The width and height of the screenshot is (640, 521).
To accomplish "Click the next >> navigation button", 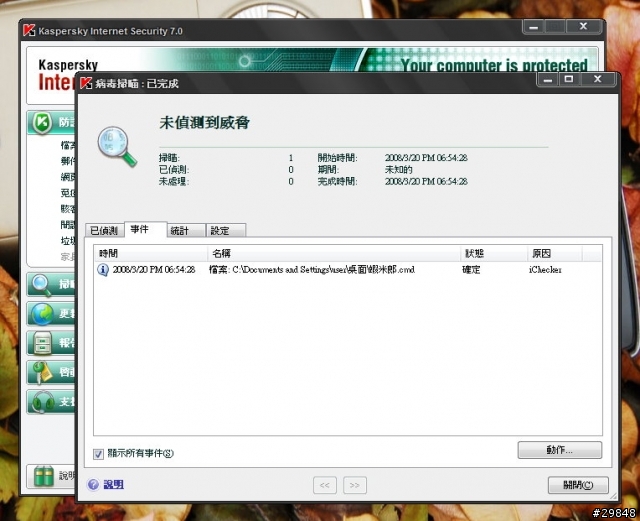I will 355,485.
